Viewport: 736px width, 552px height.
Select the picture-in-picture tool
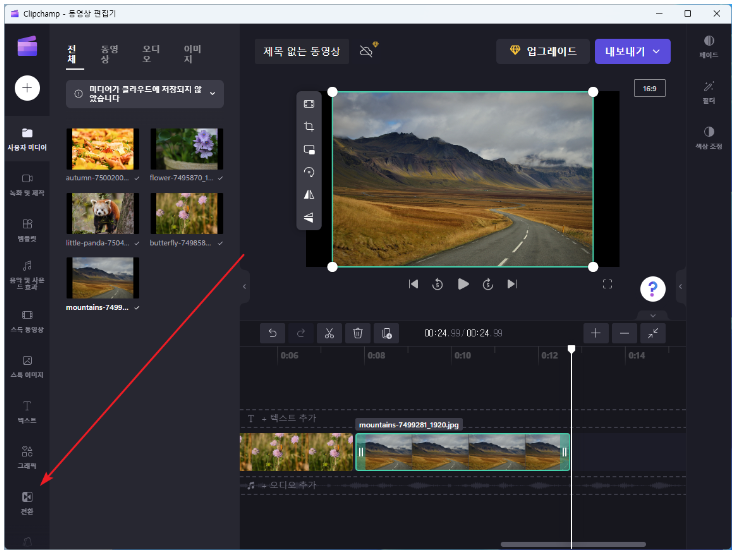pos(309,149)
